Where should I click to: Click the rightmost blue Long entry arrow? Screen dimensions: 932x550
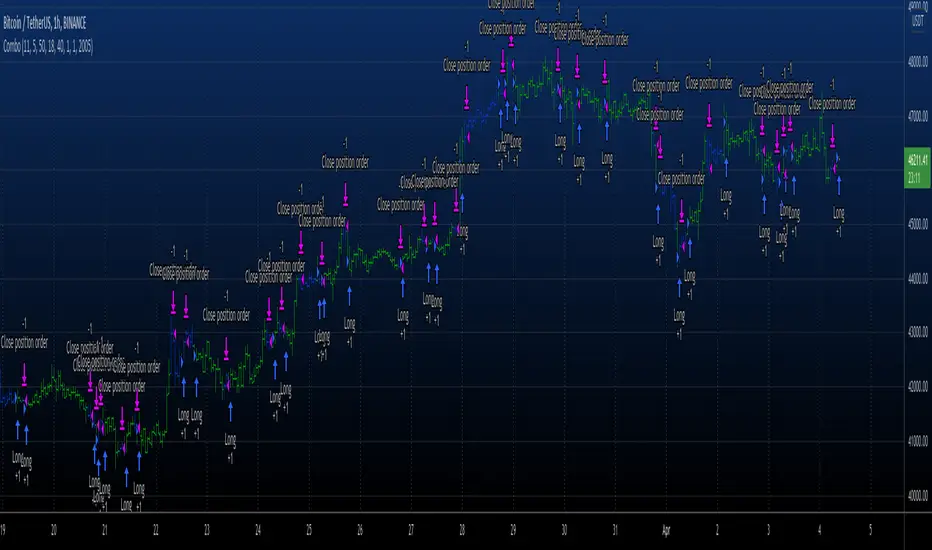(838, 185)
